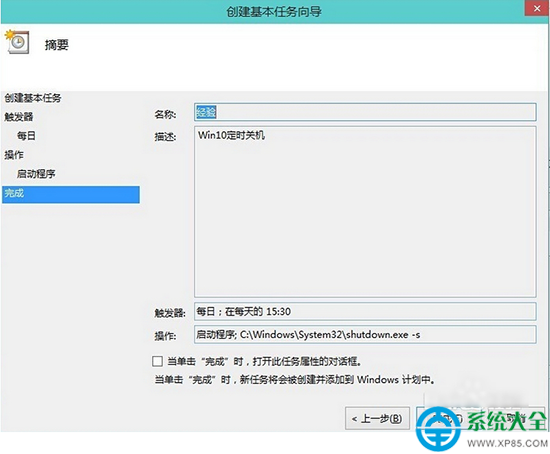
Task: Select the 操作 step in sidebar
Action: point(14,155)
